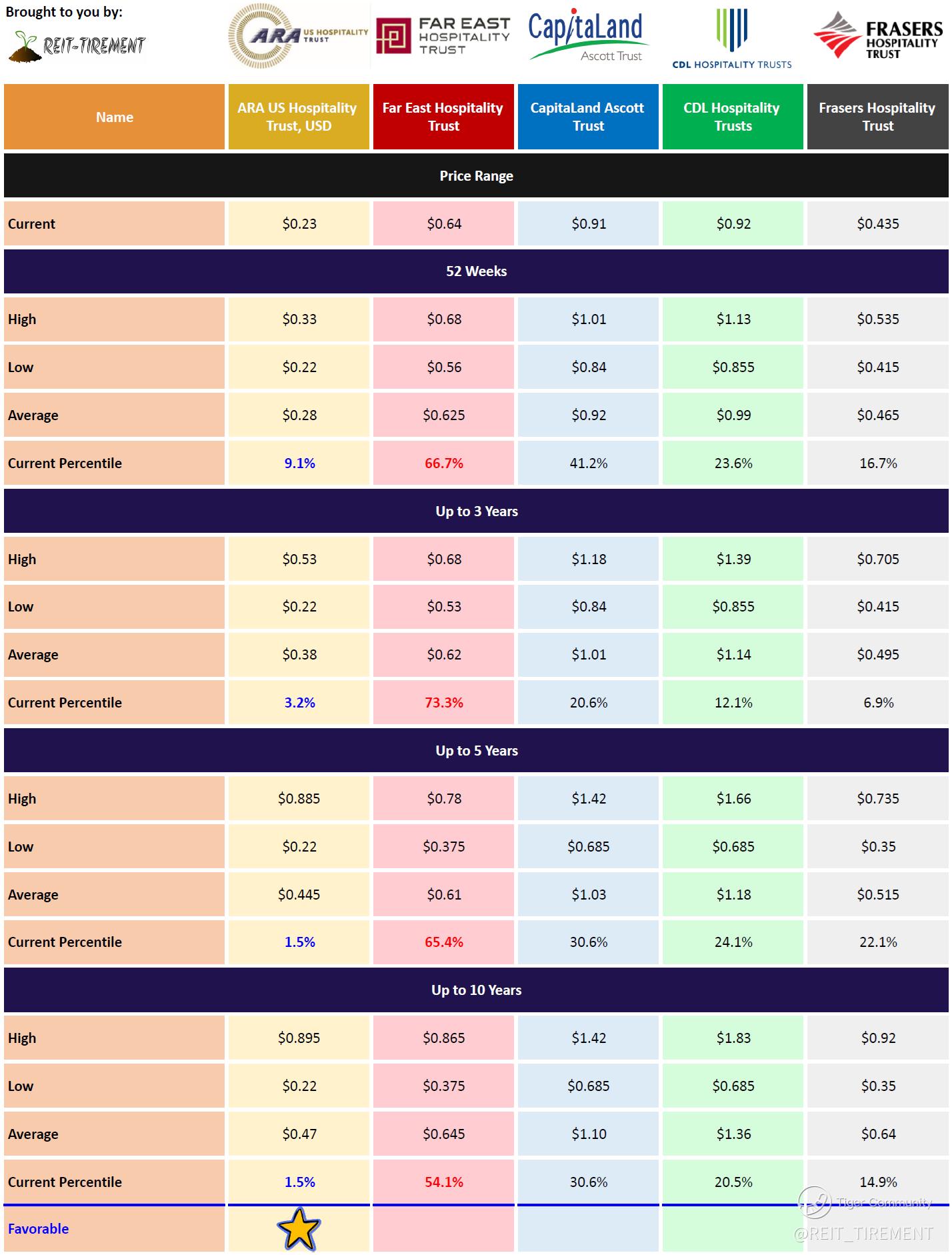
Task: Click the ARA US Hospitality Trust logo
Action: (x=297, y=36)
